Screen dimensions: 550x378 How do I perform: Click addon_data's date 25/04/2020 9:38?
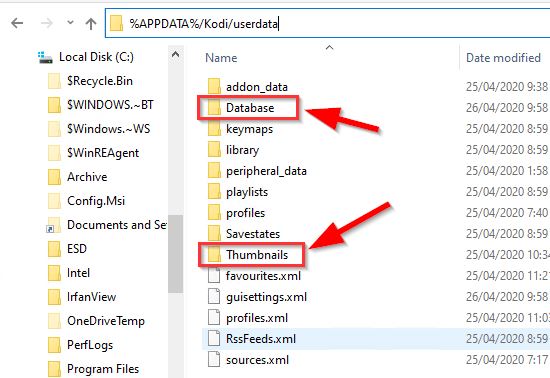tap(507, 87)
